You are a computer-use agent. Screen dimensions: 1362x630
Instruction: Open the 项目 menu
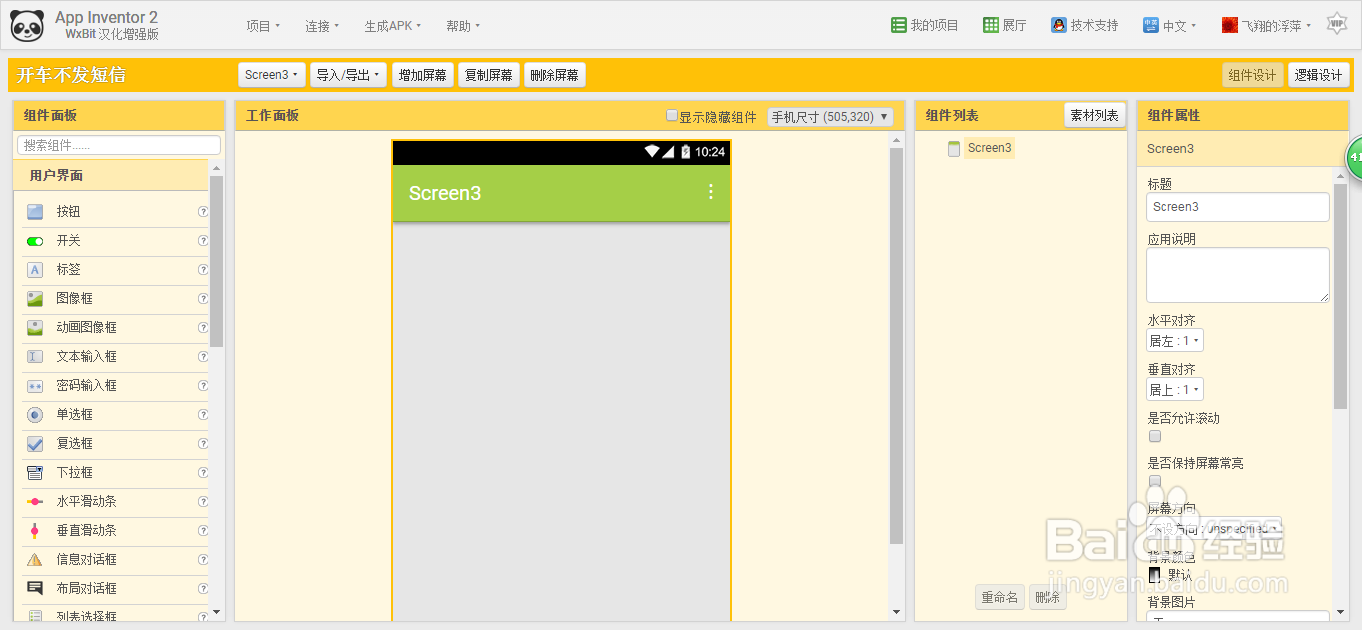tap(263, 26)
